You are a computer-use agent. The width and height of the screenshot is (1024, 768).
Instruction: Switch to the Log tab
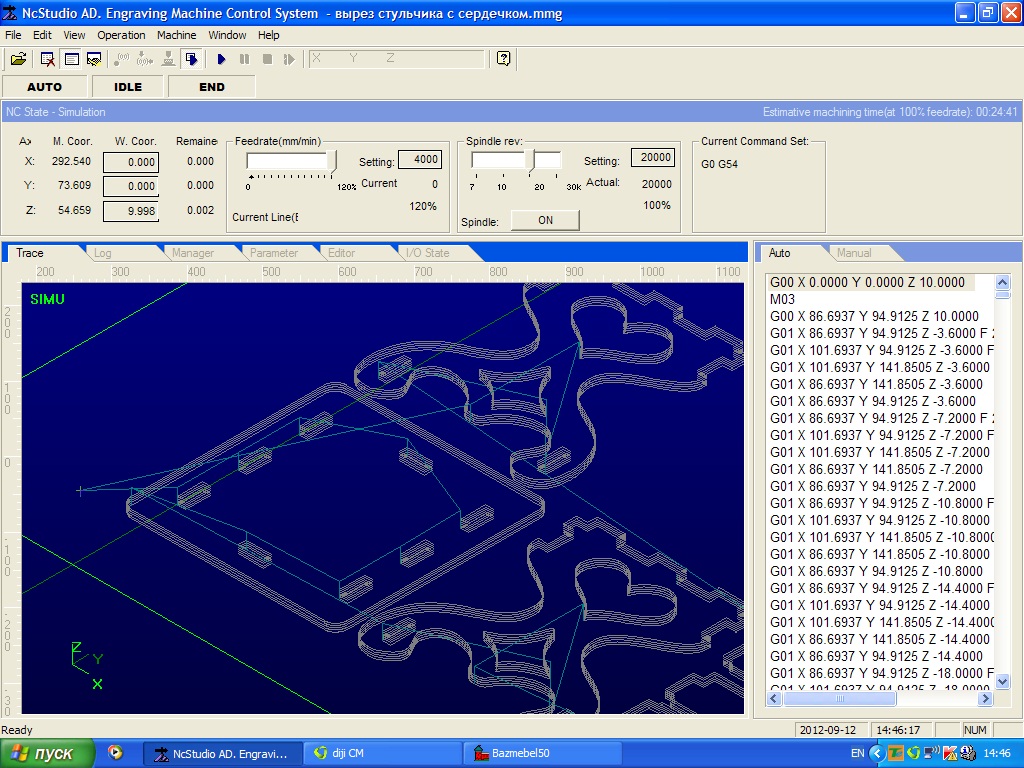(x=103, y=253)
